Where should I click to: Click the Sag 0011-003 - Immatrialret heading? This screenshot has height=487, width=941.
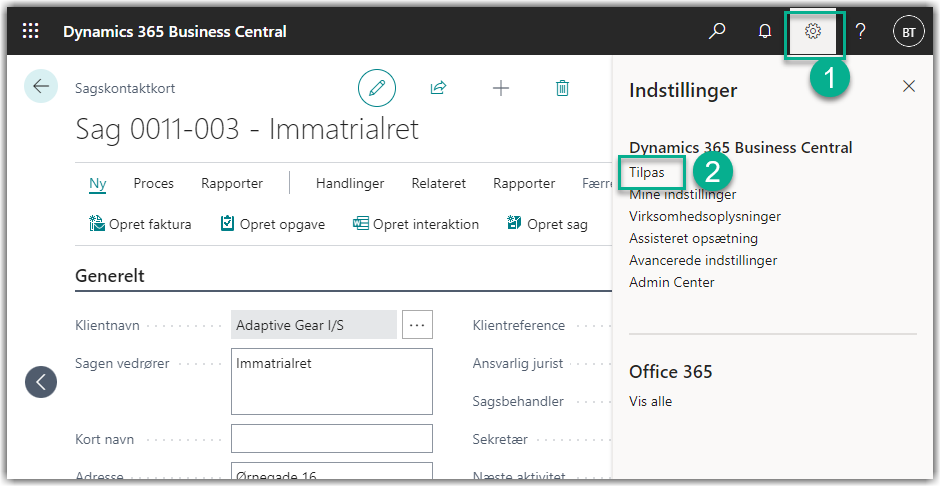click(x=247, y=129)
